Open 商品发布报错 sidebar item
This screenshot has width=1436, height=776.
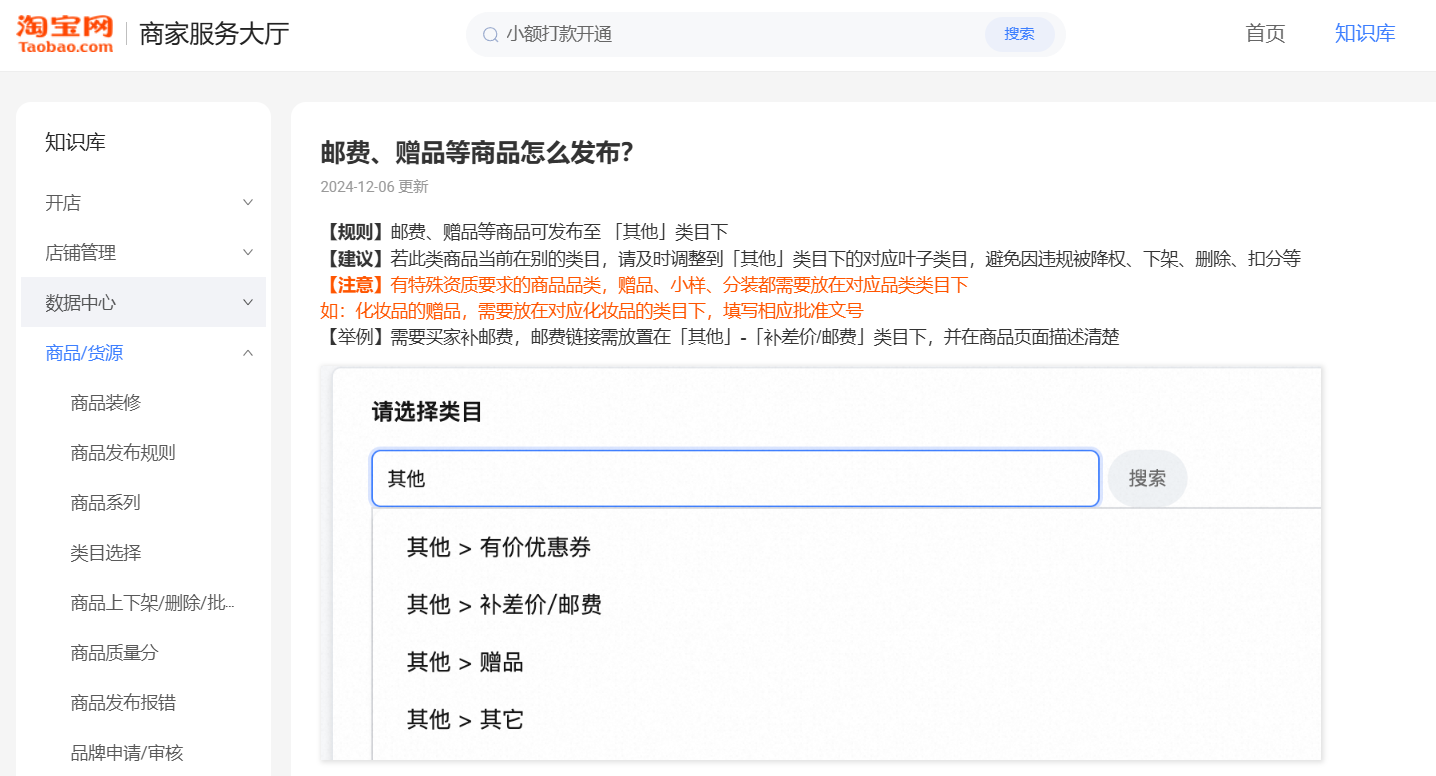[x=123, y=703]
